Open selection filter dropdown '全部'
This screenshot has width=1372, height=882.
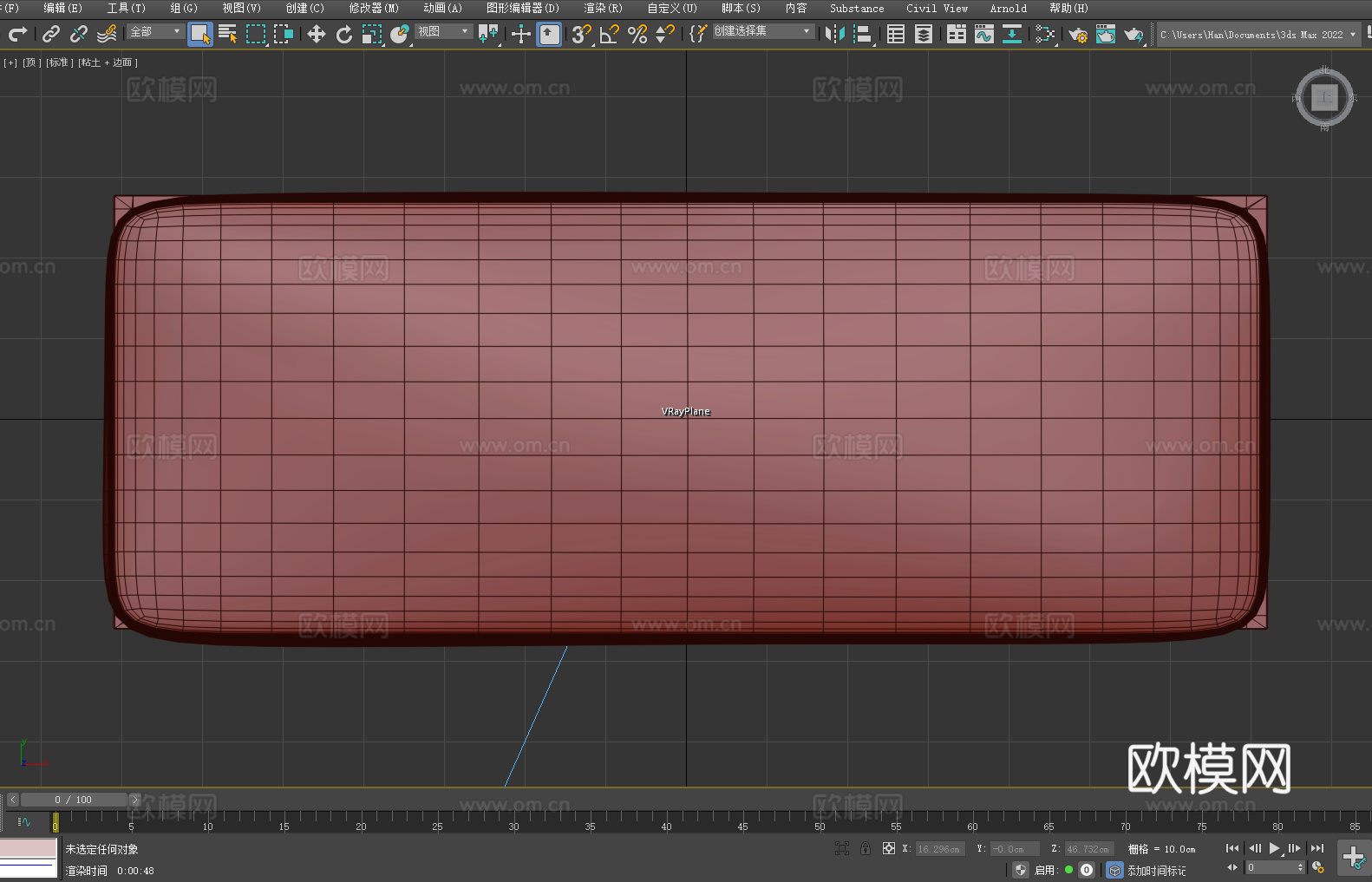(156, 31)
